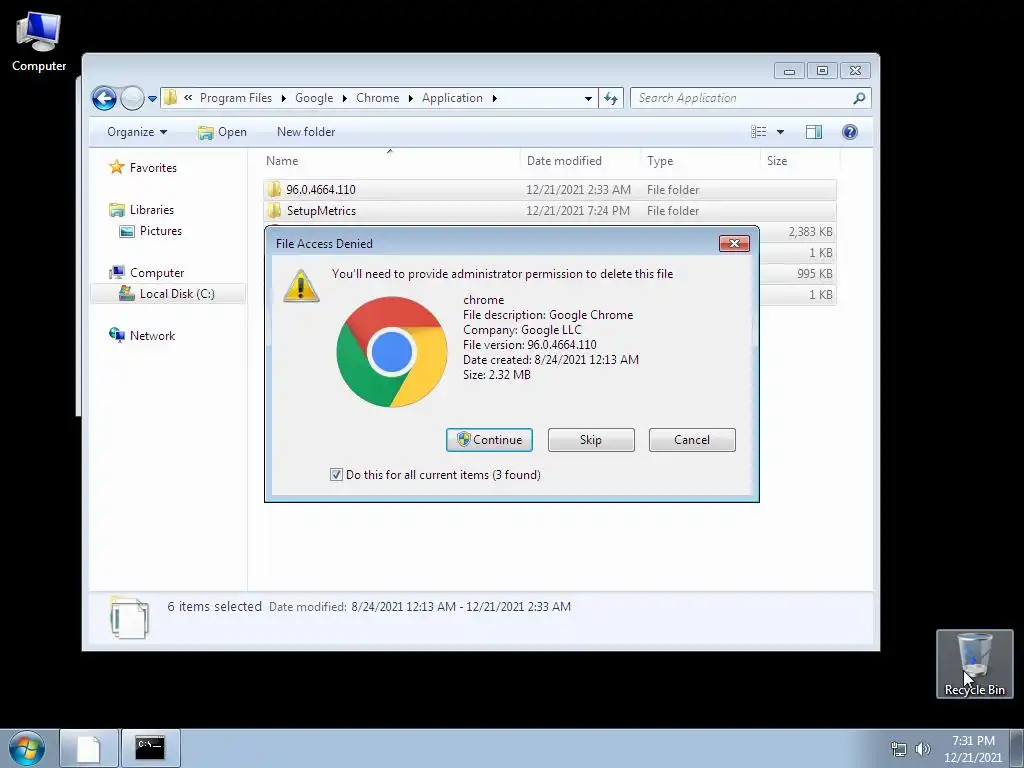Select the SetupMetrics folder row
1024x768 pixels.
[550, 210]
